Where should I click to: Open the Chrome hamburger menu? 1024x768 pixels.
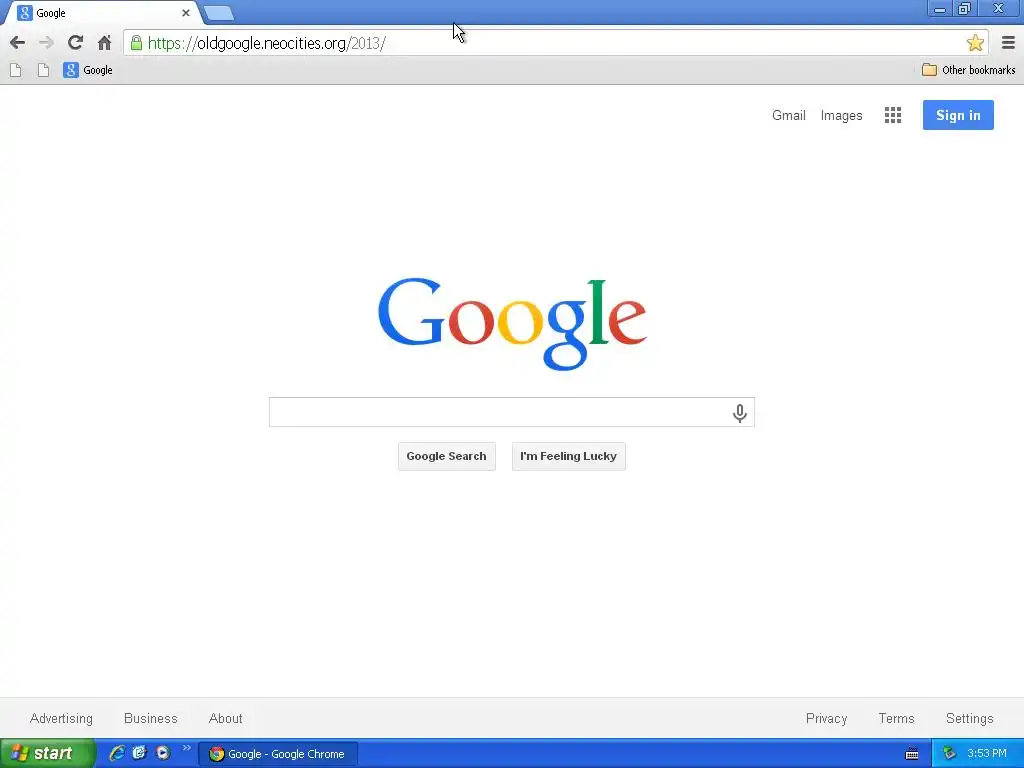click(x=1008, y=43)
